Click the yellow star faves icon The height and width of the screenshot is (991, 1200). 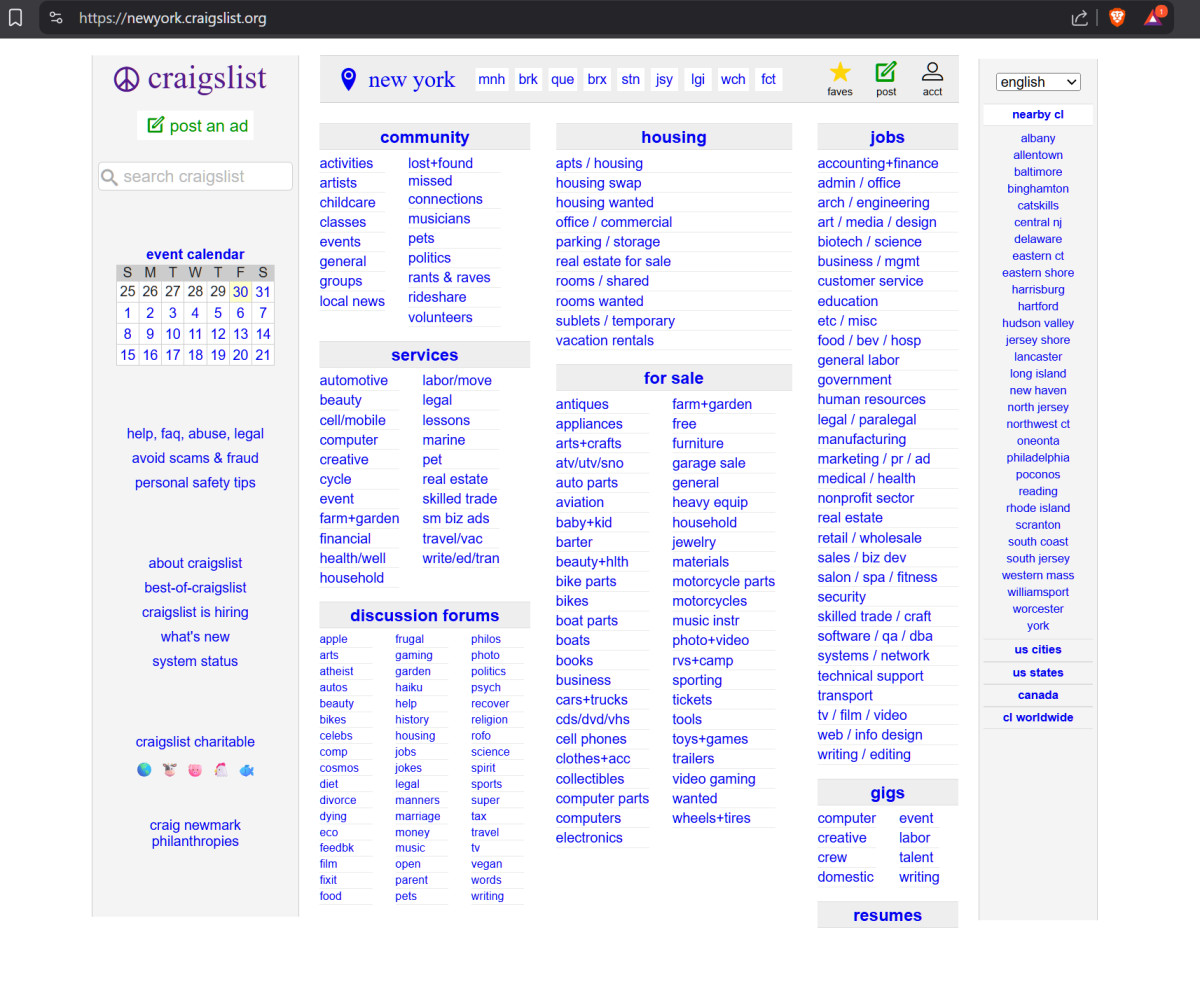click(x=840, y=72)
